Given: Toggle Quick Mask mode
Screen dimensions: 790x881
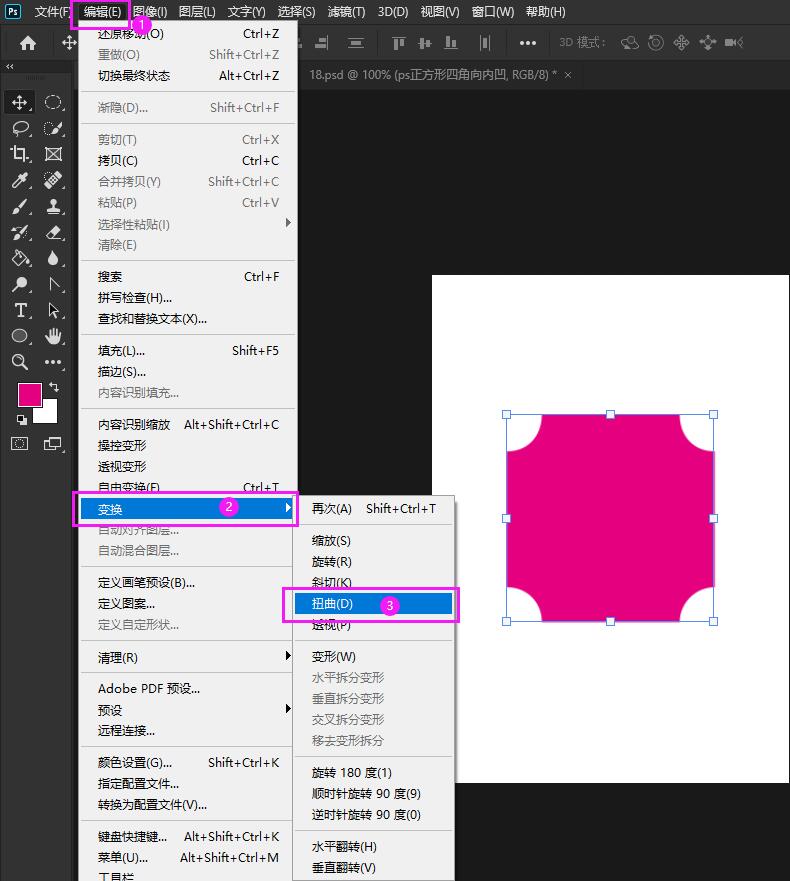Looking at the screenshot, I should tap(20, 444).
